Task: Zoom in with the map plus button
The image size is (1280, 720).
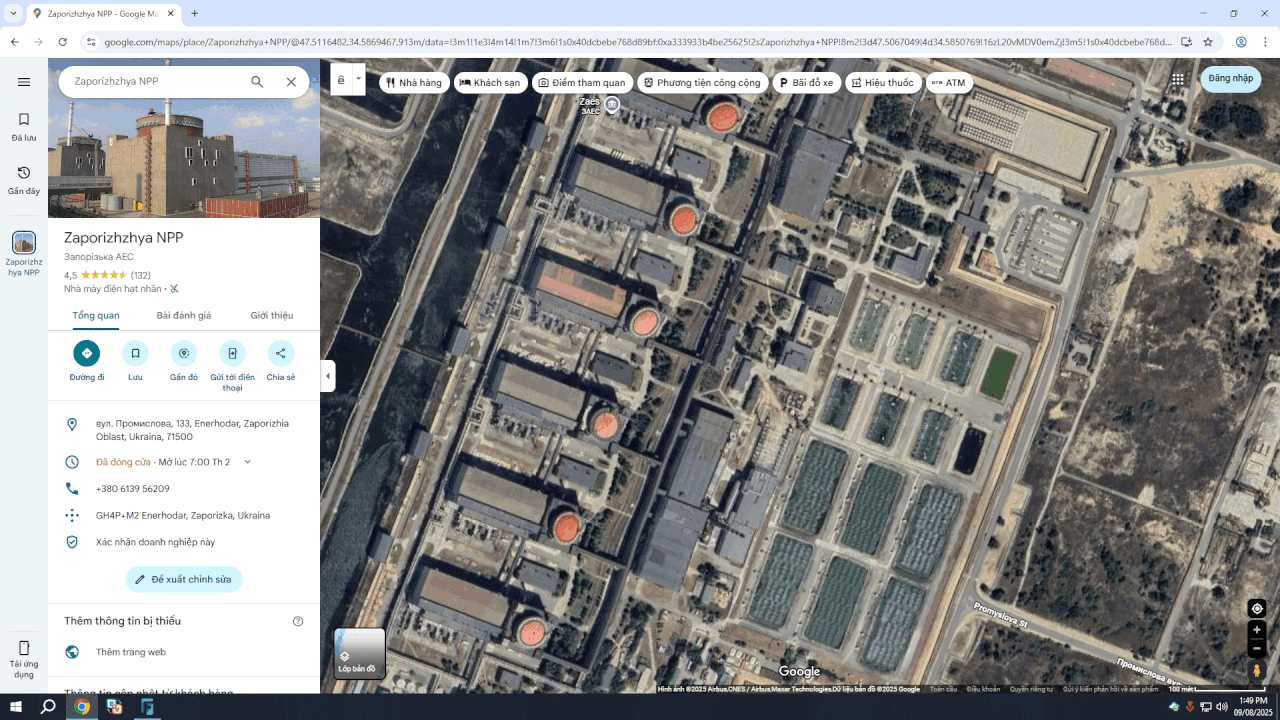Action: pyautogui.click(x=1257, y=630)
